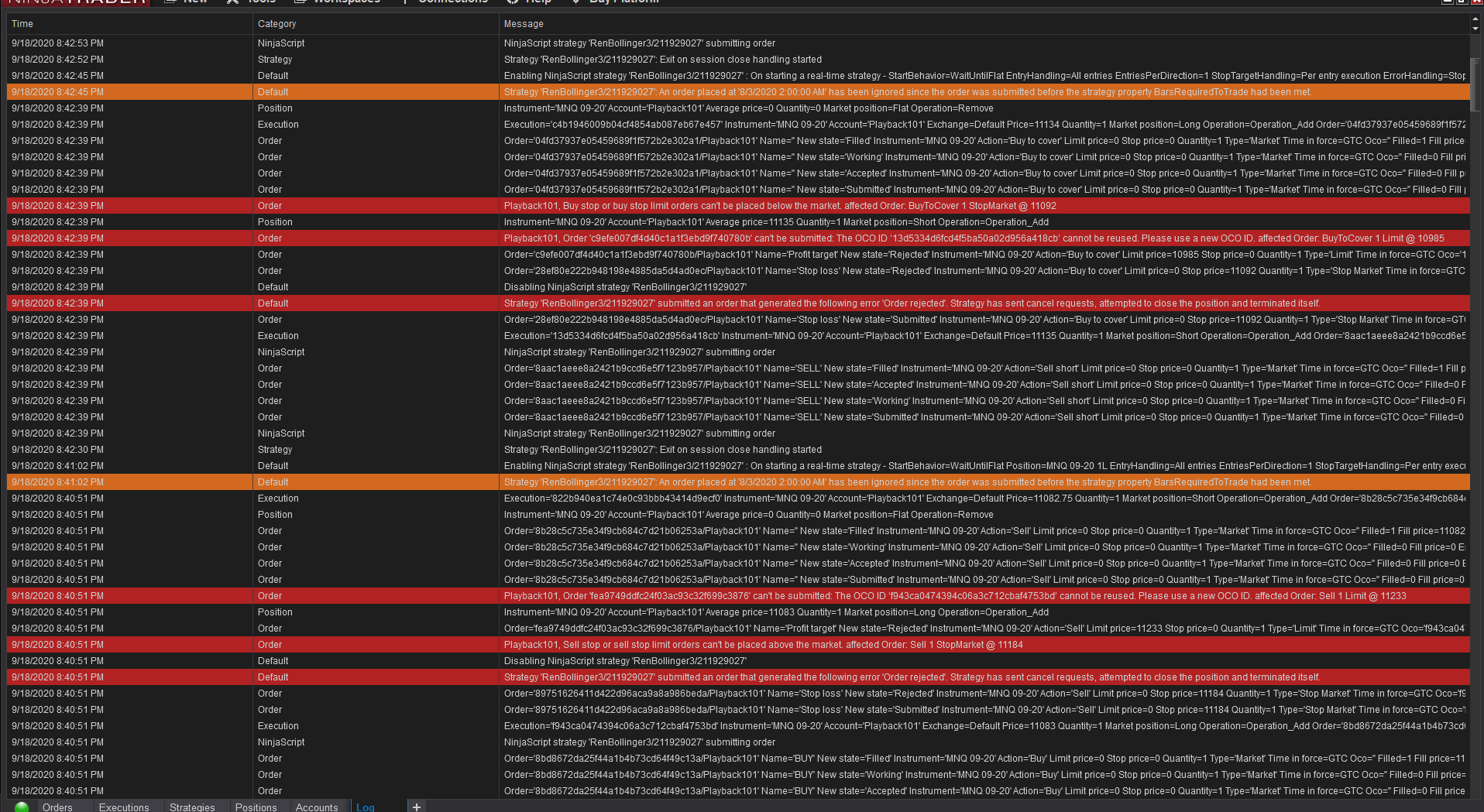Click Execution row starting '13d5334d6fcd4f5ba50a'
The height and width of the screenshot is (812, 1484).
[x=738, y=336]
